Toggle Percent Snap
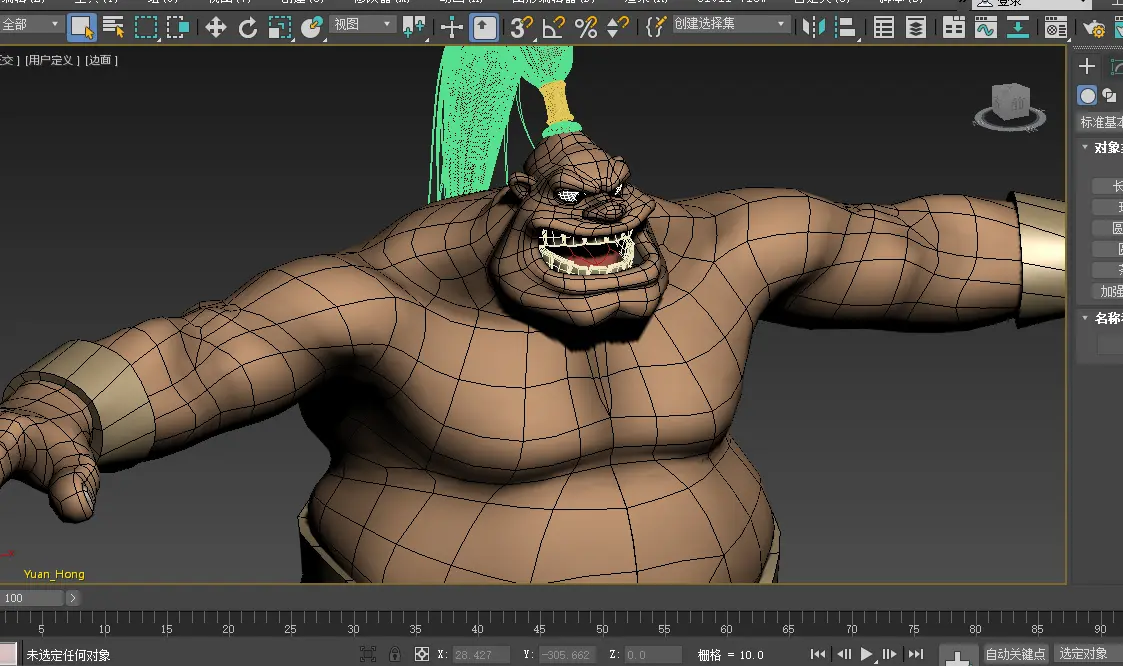The image size is (1123, 666). click(586, 27)
